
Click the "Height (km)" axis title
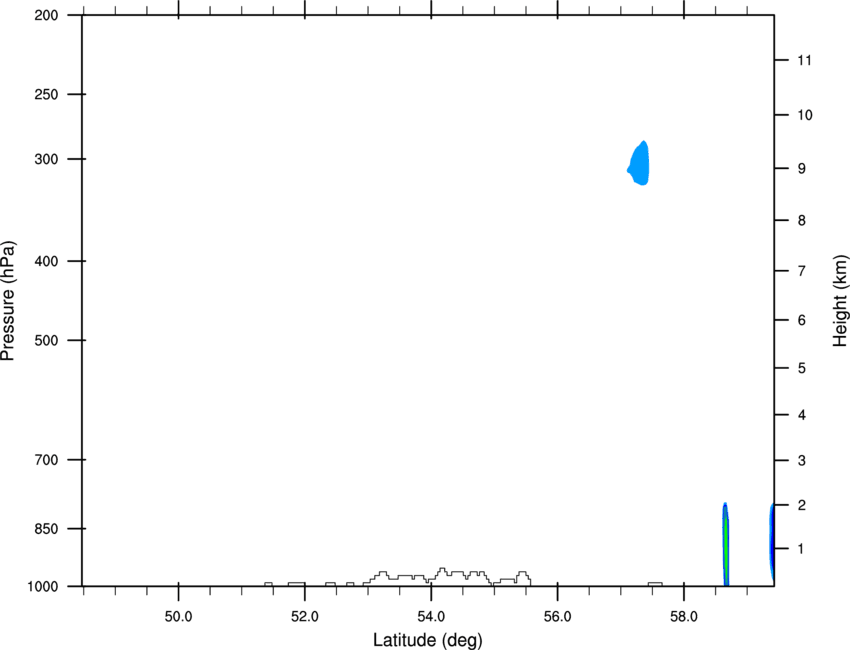pos(840,301)
